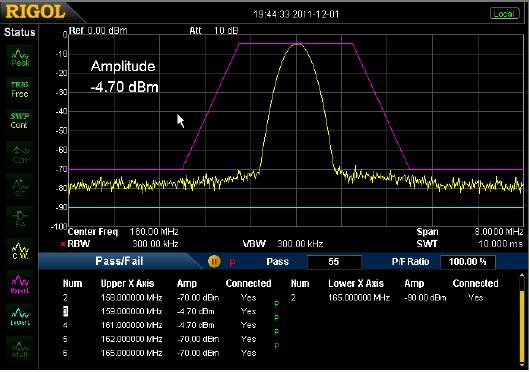
Task: Click the dimmed Math trace icon
Action: click(20, 349)
